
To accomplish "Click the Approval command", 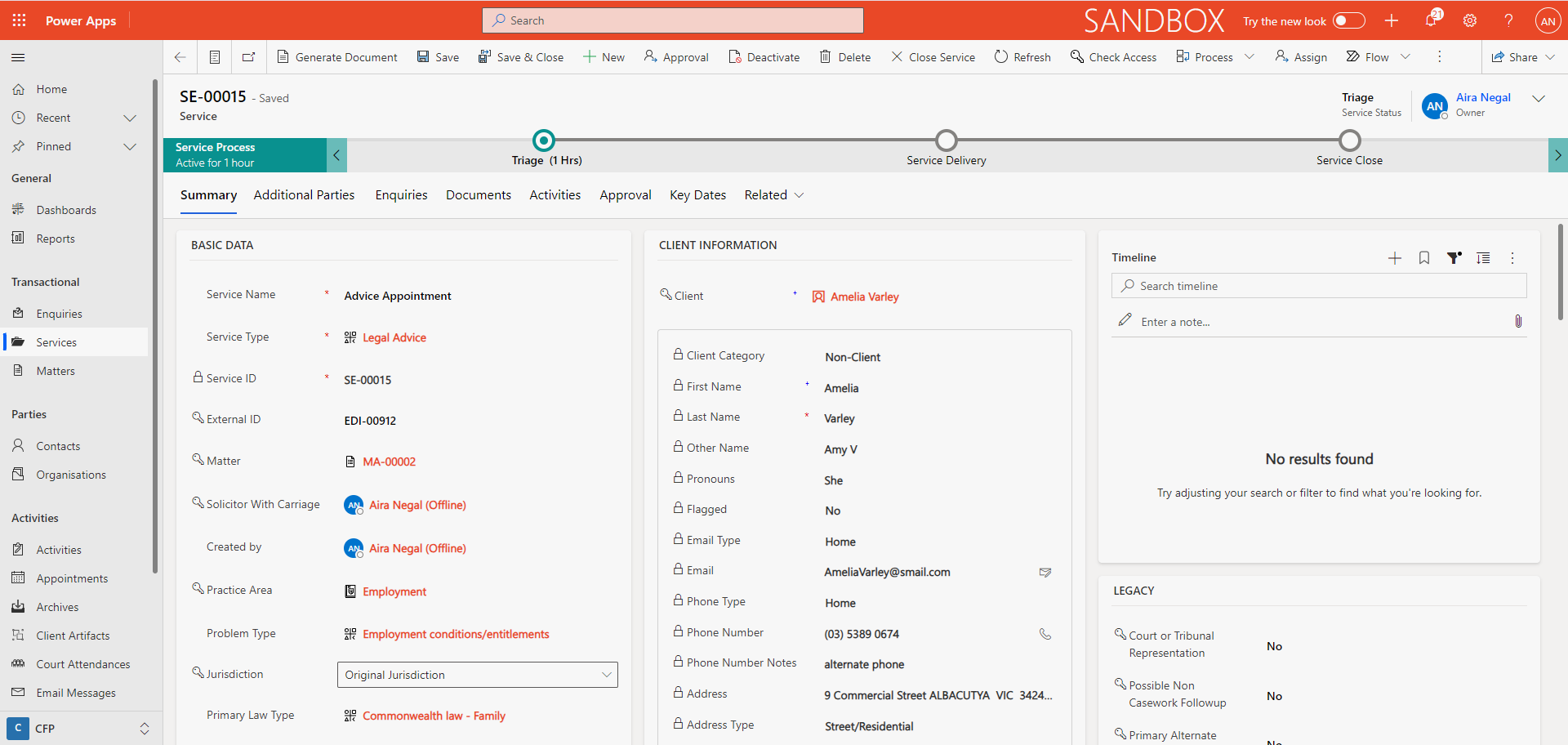I will tap(676, 57).
